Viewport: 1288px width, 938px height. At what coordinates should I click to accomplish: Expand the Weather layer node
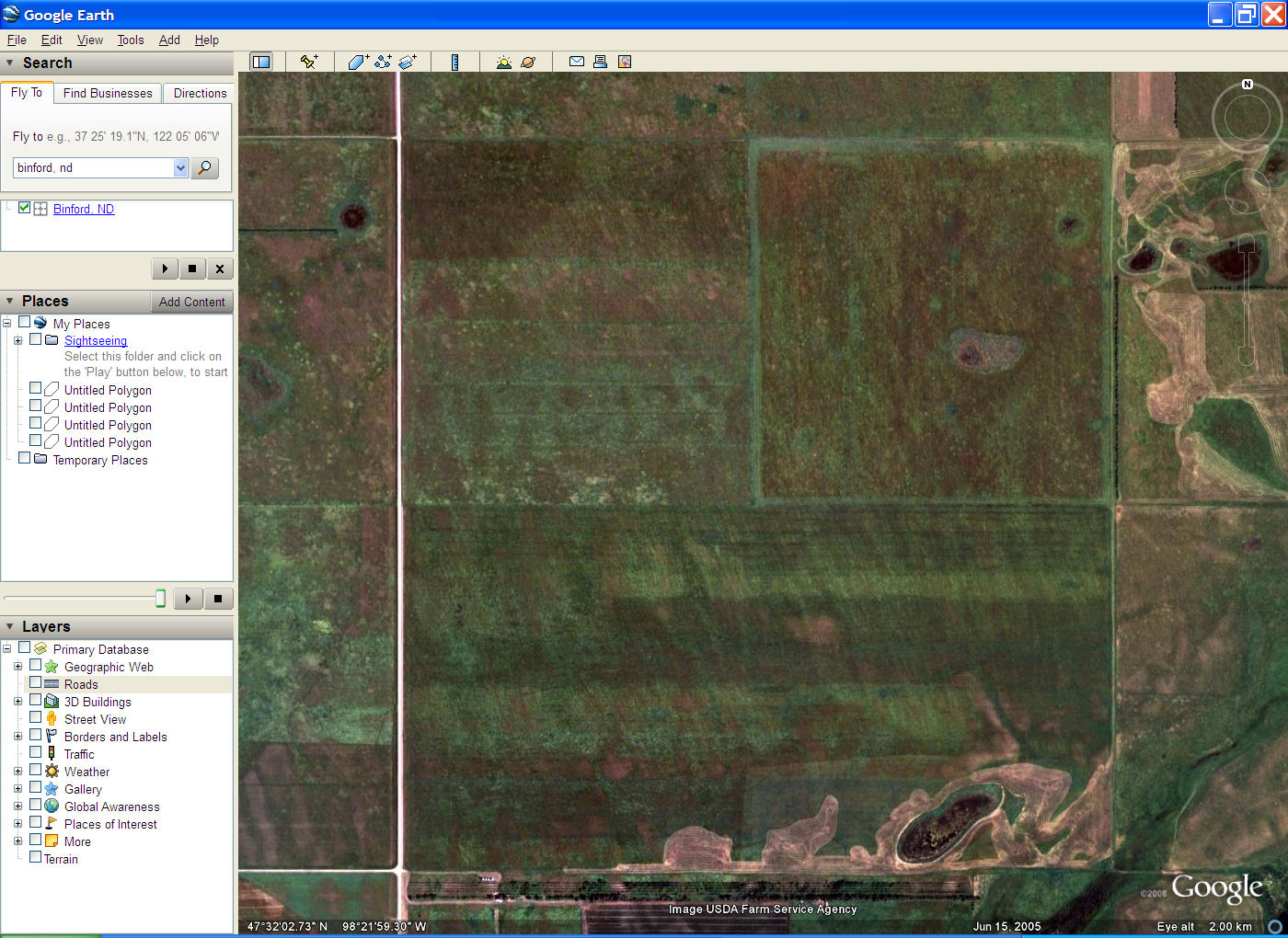pyautogui.click(x=17, y=771)
